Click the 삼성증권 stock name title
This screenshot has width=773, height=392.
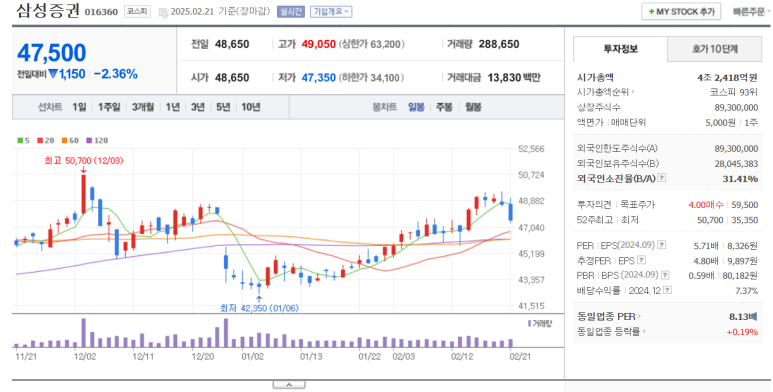(47, 10)
